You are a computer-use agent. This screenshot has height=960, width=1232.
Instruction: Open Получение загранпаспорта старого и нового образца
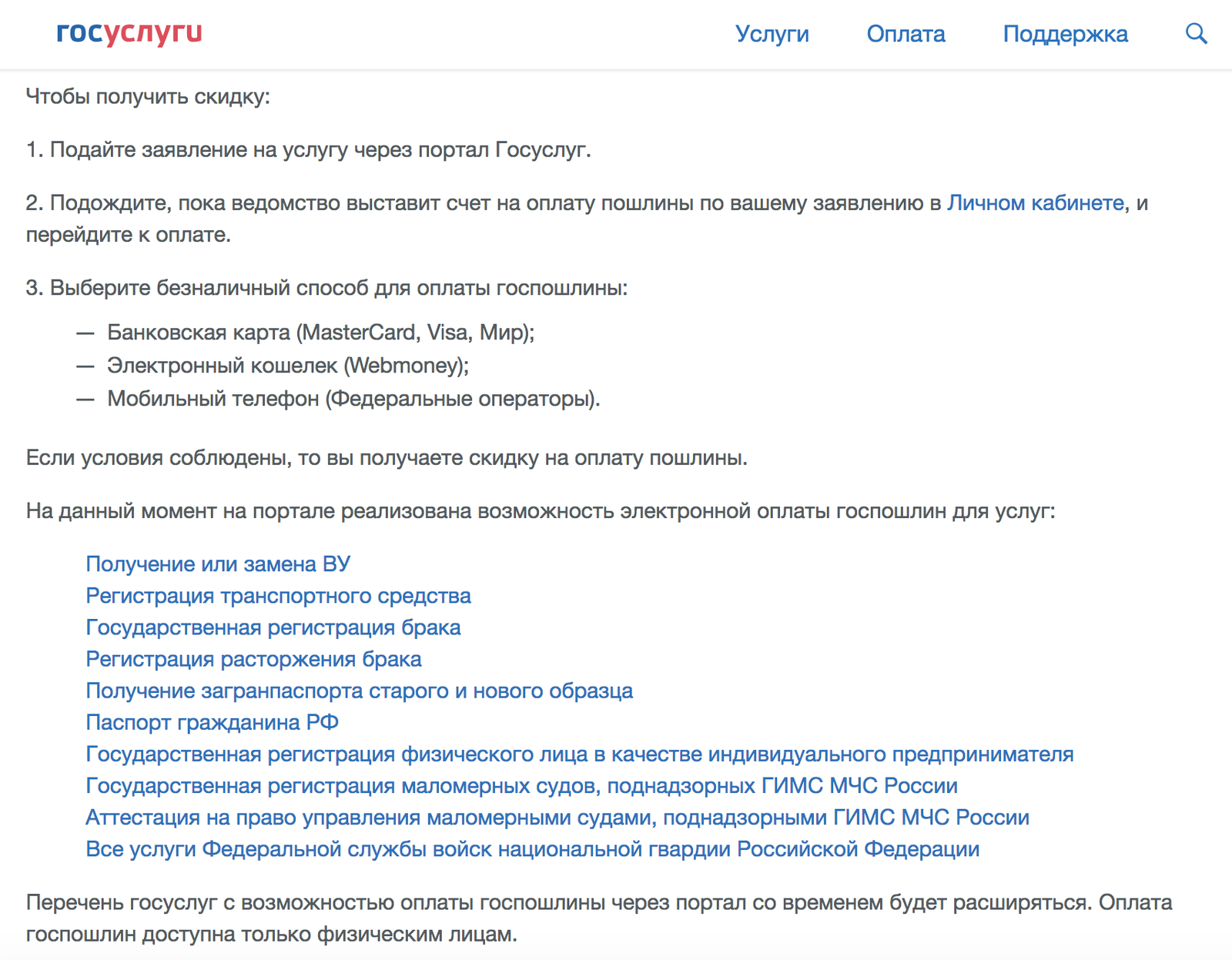point(359,690)
